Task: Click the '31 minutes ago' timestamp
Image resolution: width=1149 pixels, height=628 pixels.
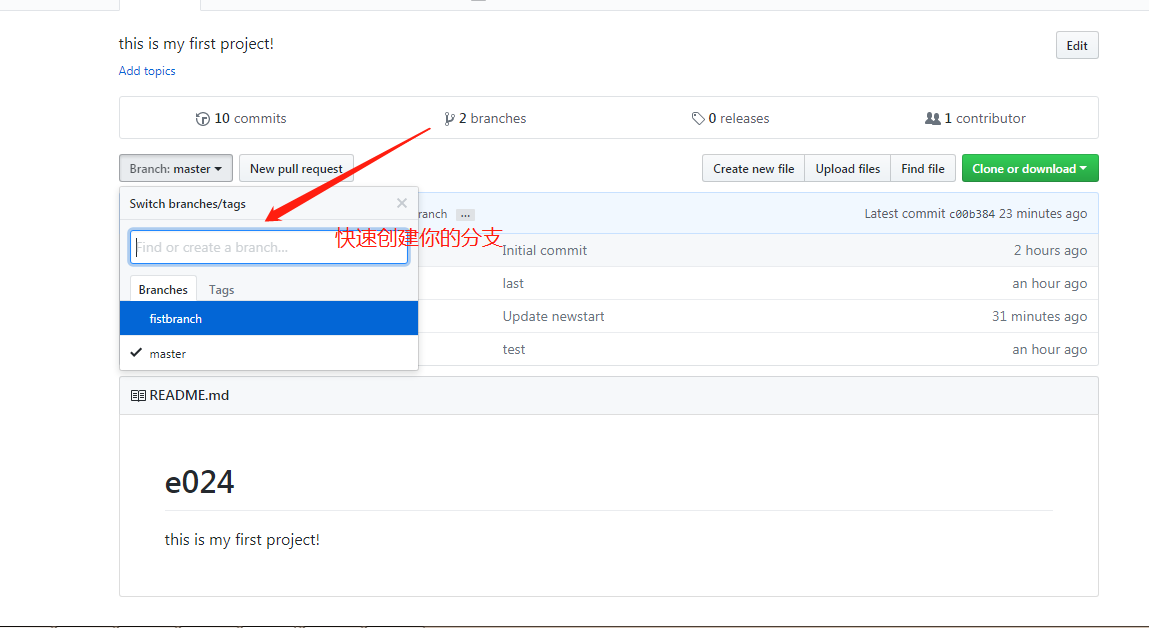Action: pos(1039,317)
